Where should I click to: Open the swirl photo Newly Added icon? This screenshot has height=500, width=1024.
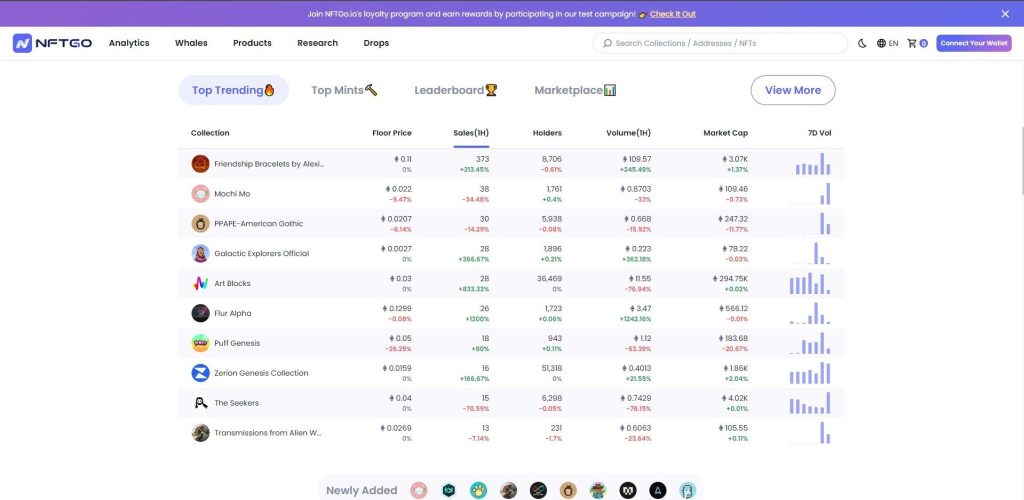(x=508, y=490)
